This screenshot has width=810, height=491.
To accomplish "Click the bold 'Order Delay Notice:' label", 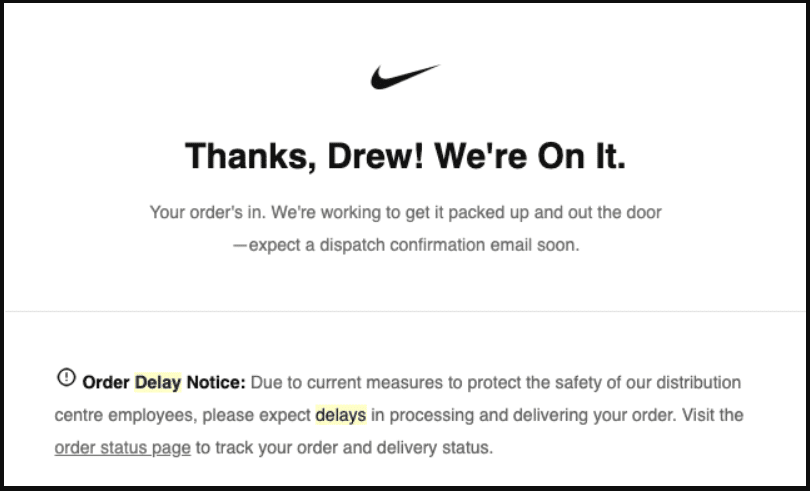I will 164,382.
